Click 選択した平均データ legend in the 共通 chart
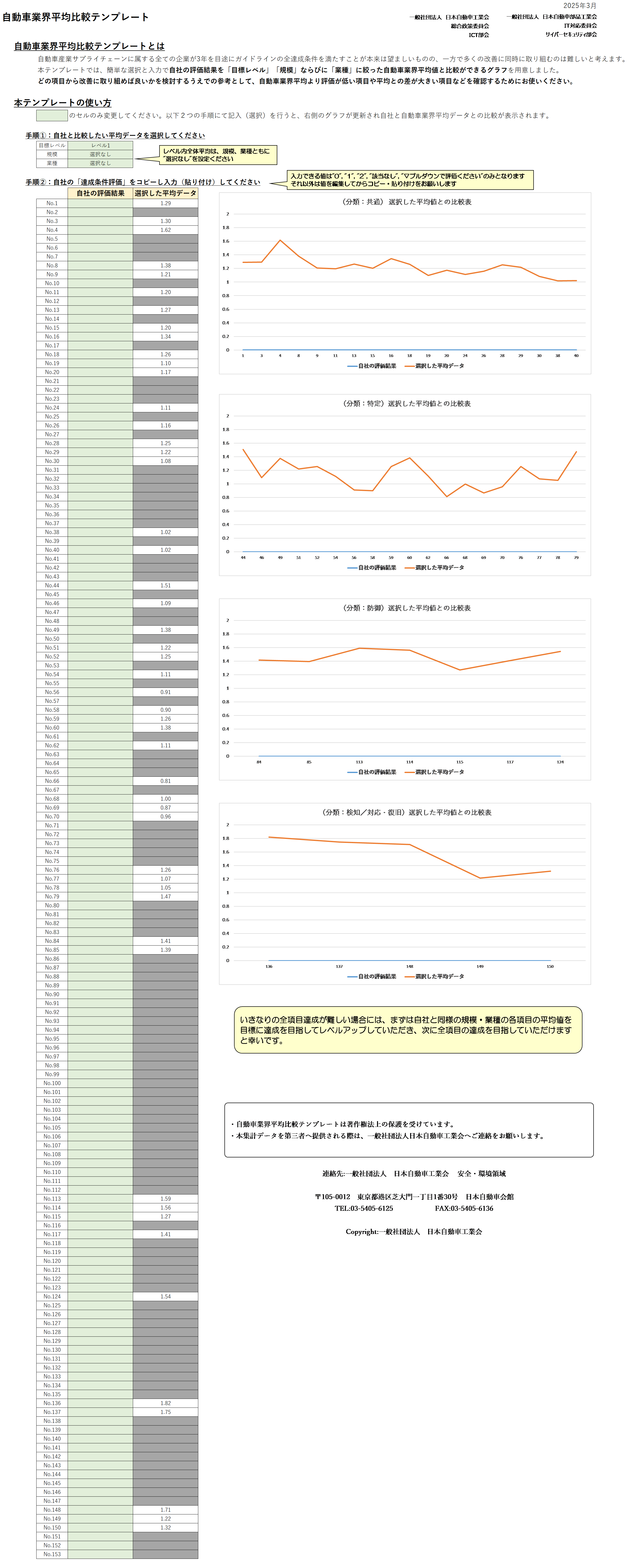Image resolution: width=638 pixels, height=1568 pixels. tap(434, 366)
